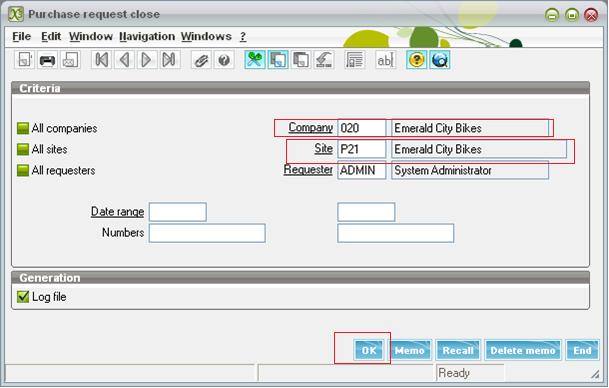This screenshot has width=609, height=388.
Task: Uncheck the Log file checkbox
Action: [x=23, y=297]
